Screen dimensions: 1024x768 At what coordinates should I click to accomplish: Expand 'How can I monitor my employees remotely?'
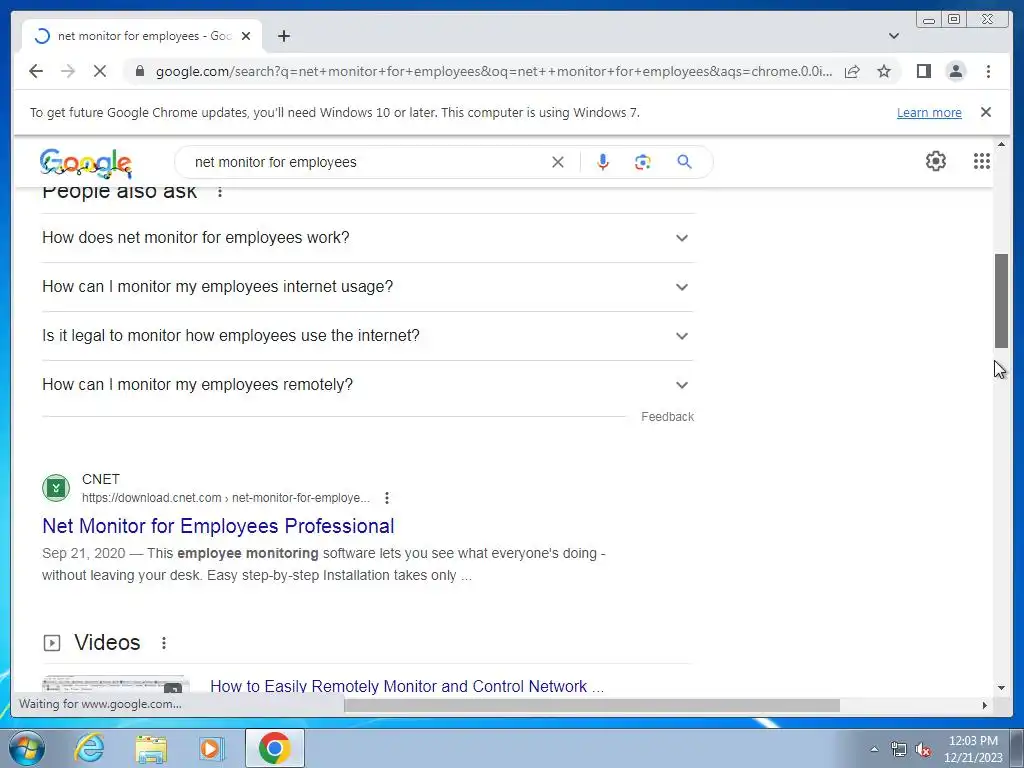tap(368, 385)
